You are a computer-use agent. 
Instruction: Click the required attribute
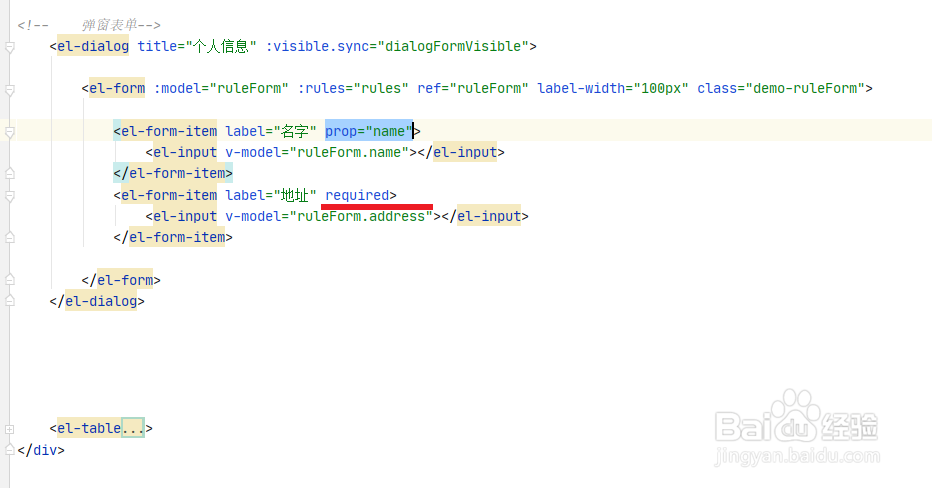357,196
